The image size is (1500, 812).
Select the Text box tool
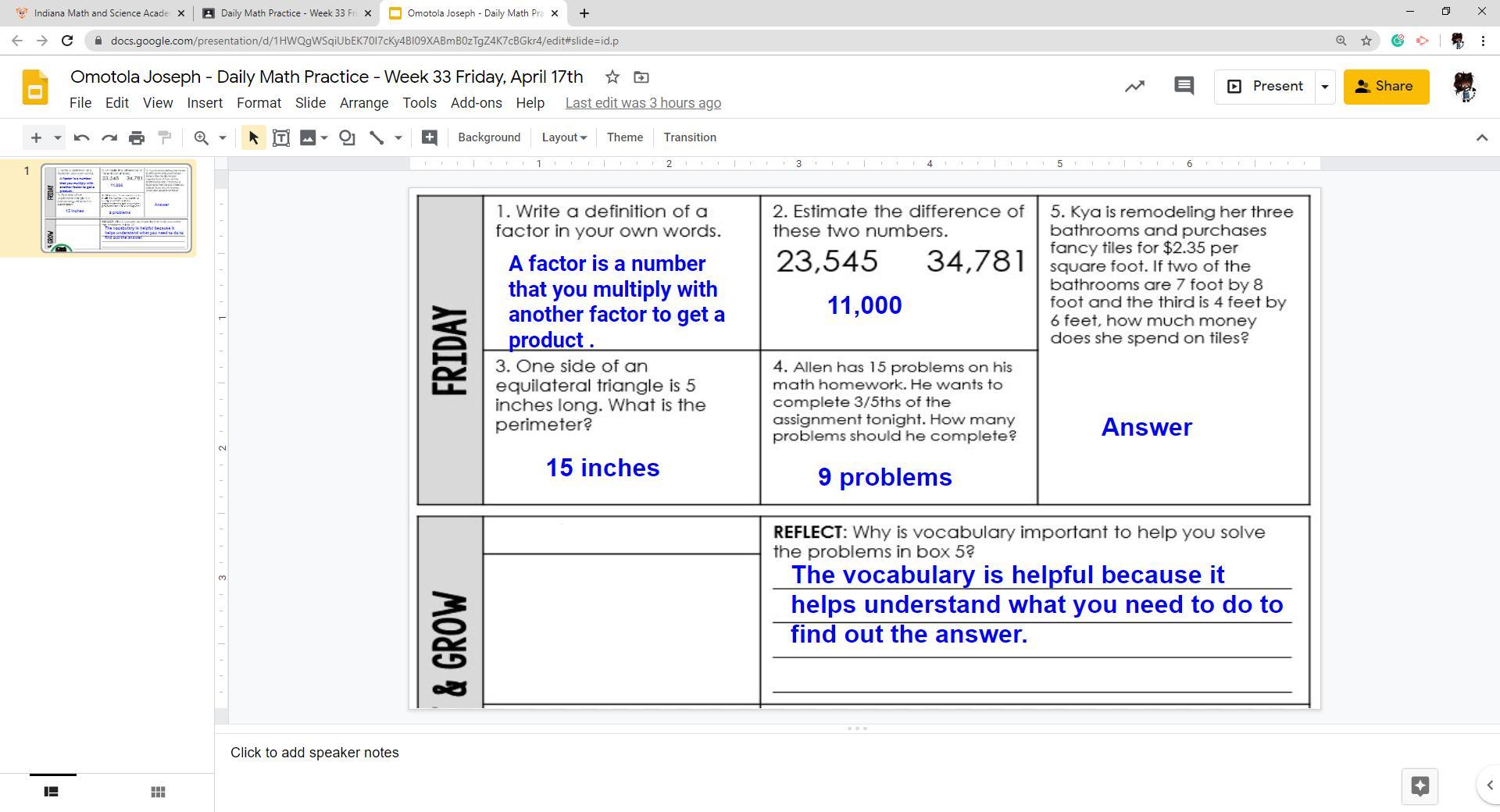[281, 138]
